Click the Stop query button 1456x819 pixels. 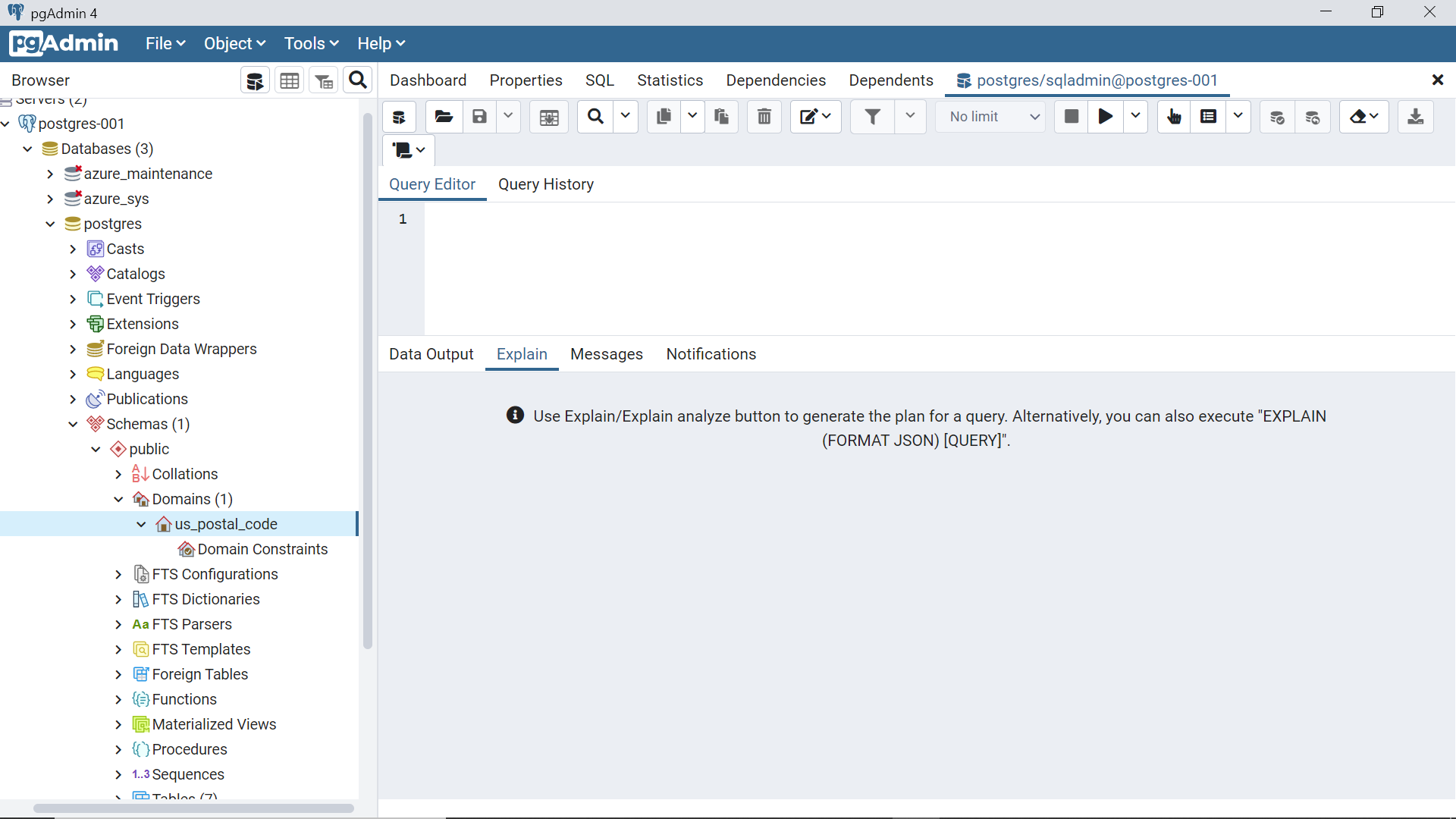tap(1071, 117)
